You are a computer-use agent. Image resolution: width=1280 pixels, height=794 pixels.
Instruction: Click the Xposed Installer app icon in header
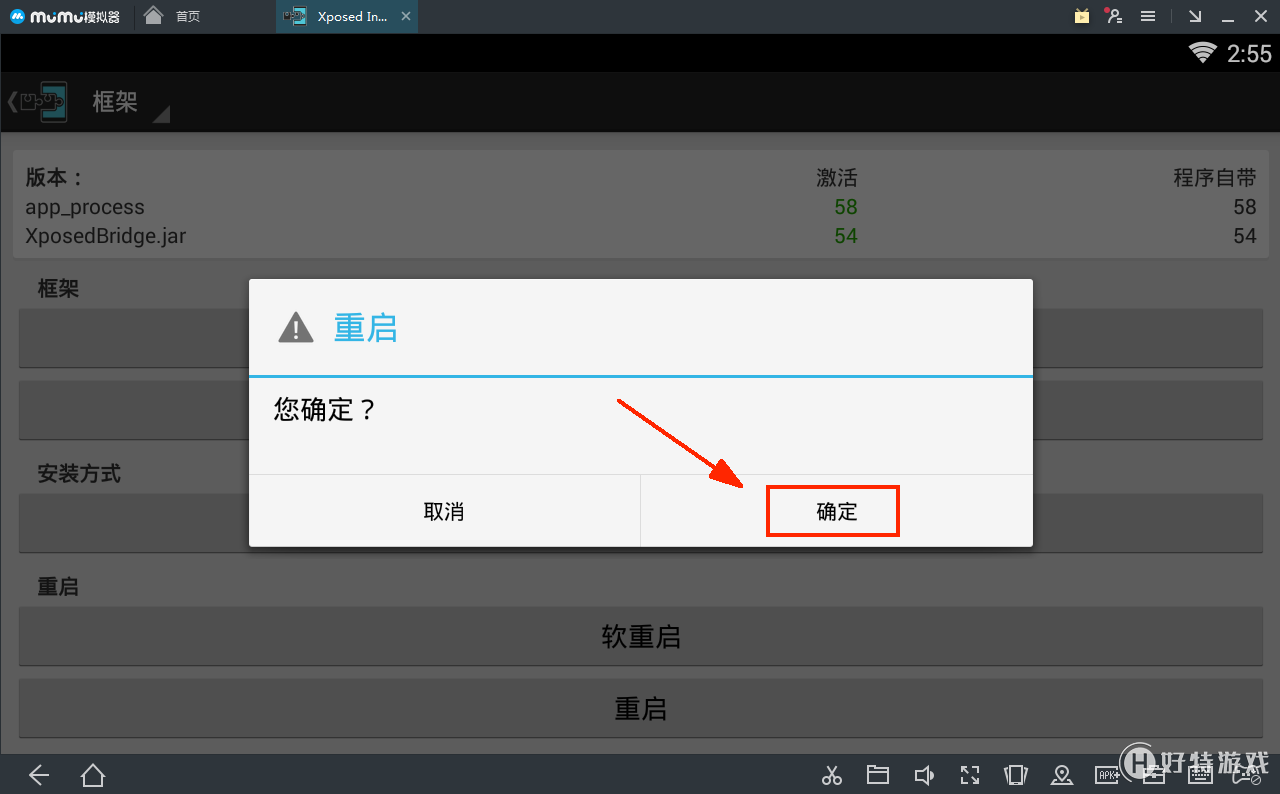click(43, 102)
